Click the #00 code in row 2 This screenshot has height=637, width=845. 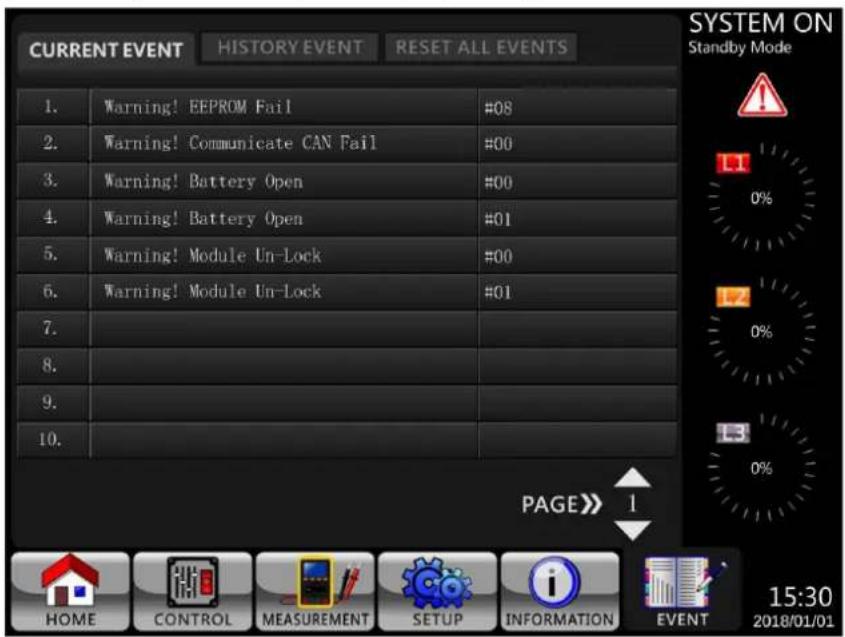click(498, 144)
